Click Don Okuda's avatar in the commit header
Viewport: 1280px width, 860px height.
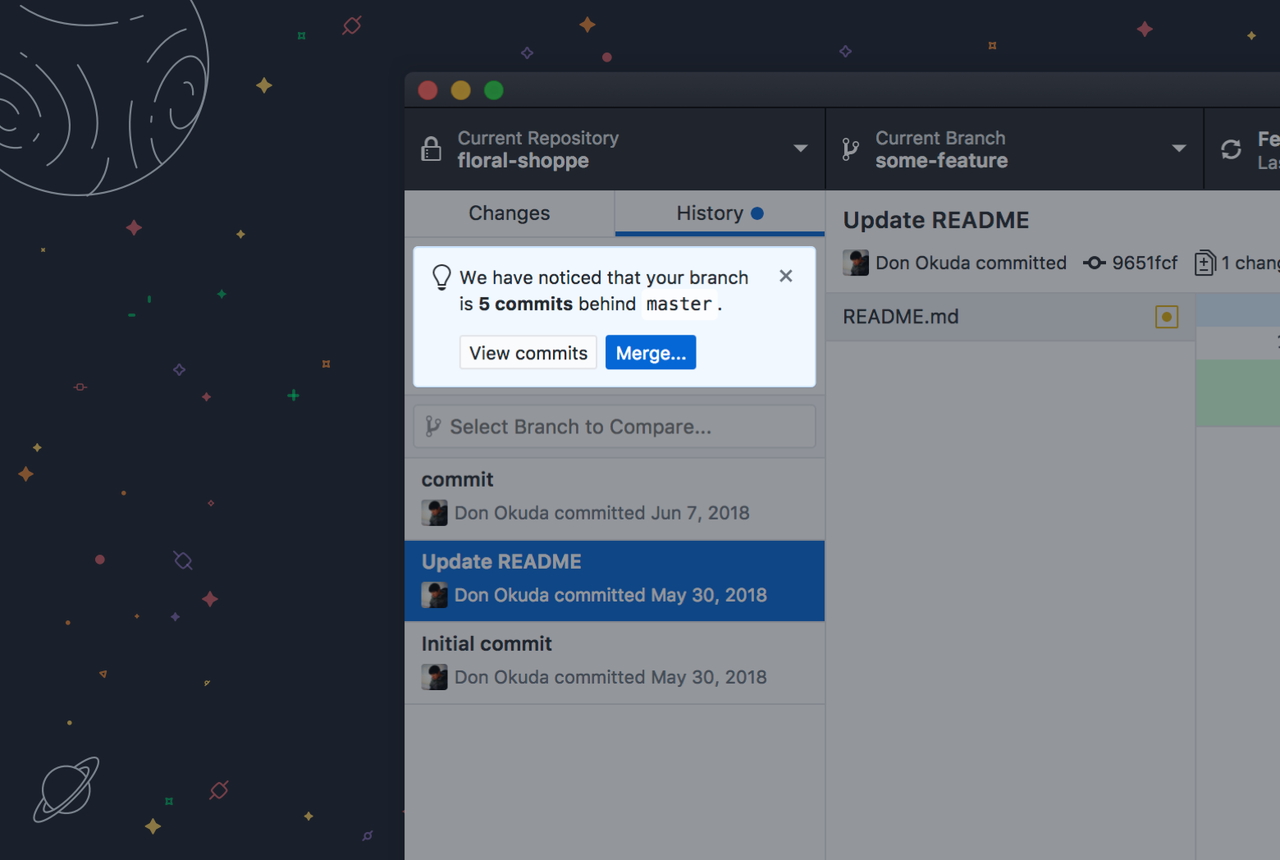pos(856,263)
